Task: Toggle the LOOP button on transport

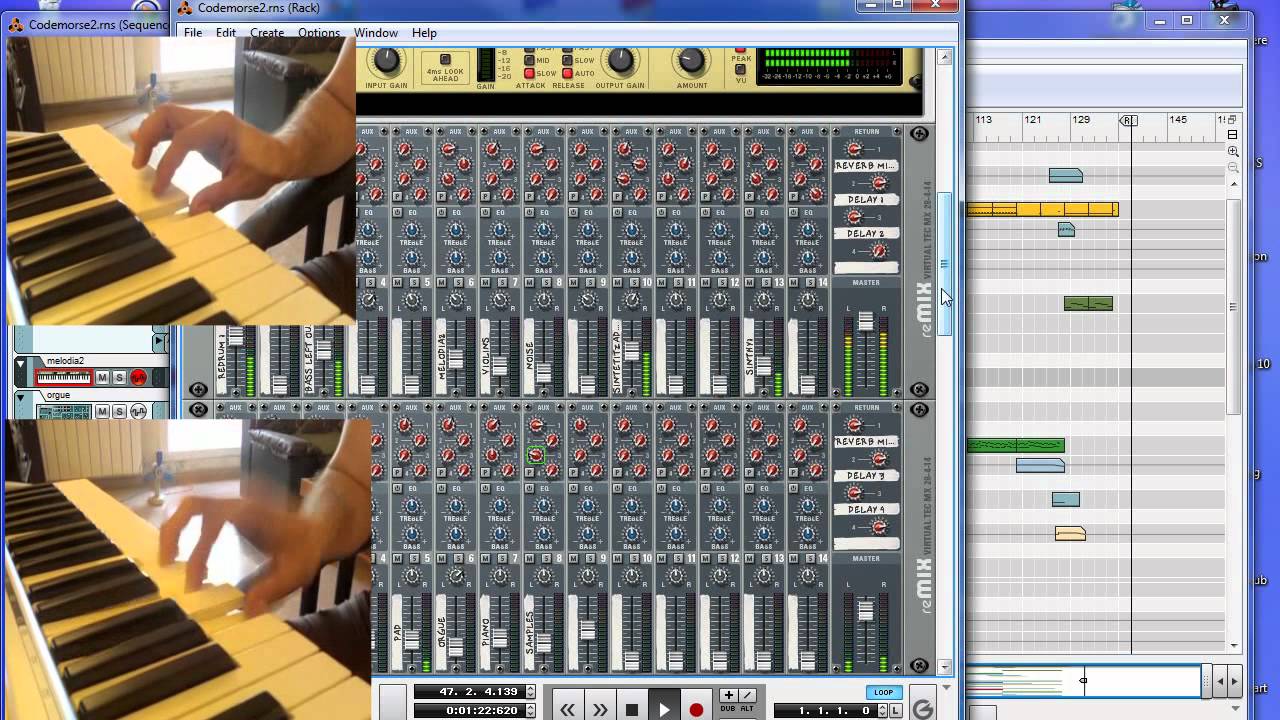Action: 882,692
